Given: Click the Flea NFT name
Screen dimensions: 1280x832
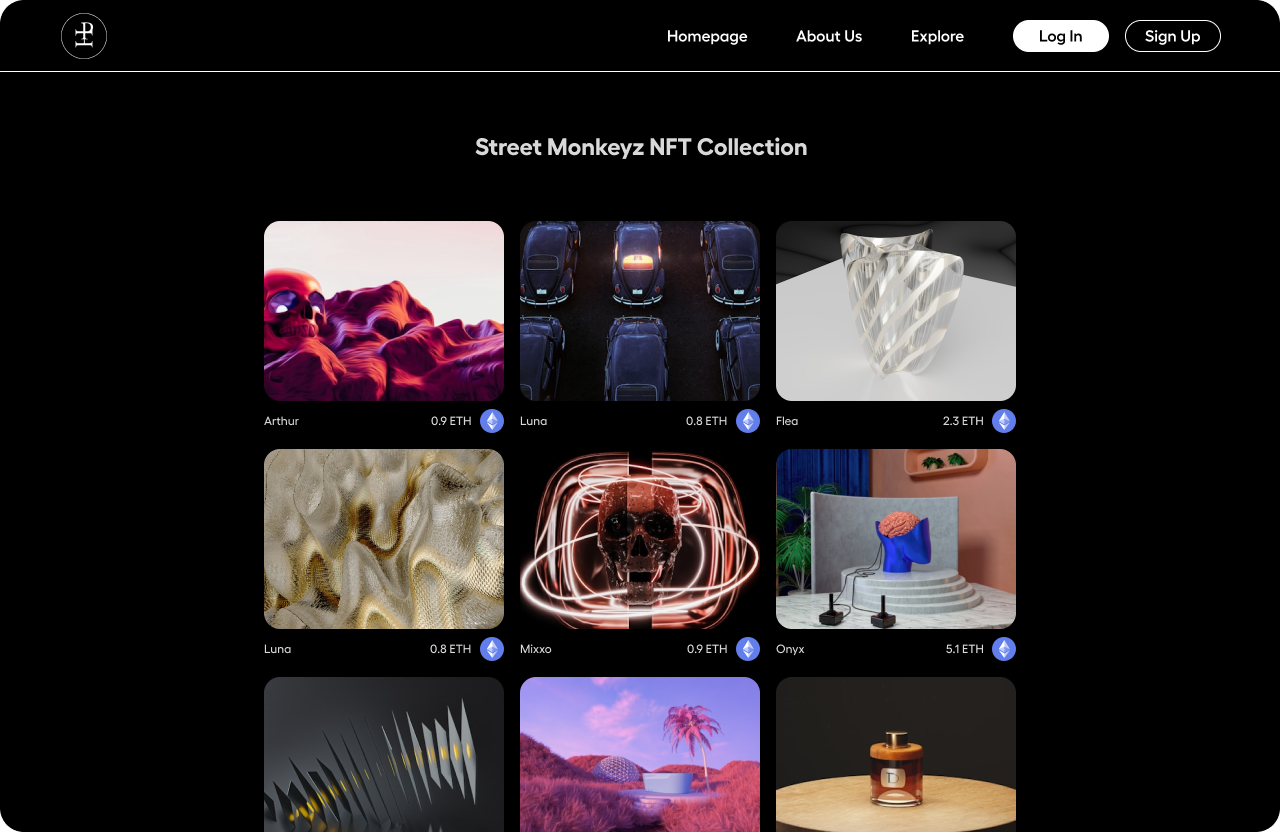Looking at the screenshot, I should (787, 421).
